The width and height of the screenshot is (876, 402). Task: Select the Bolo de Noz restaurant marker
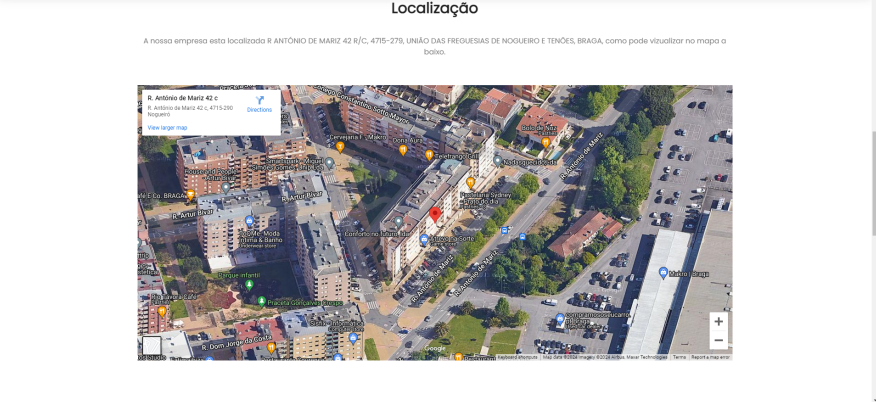pos(546,142)
